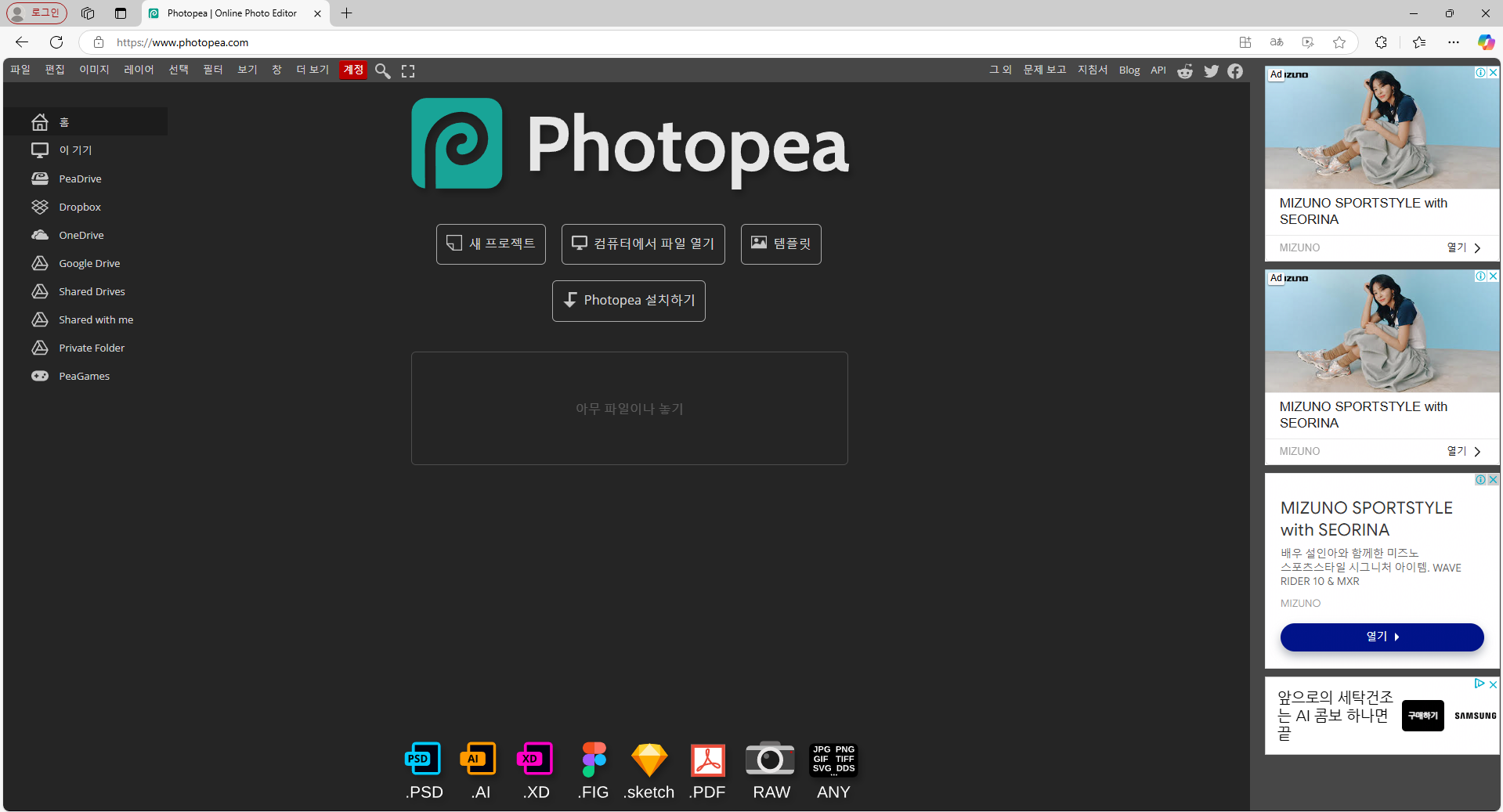The height and width of the screenshot is (812, 1503).
Task: Open the 창 menu
Action: coord(276,70)
